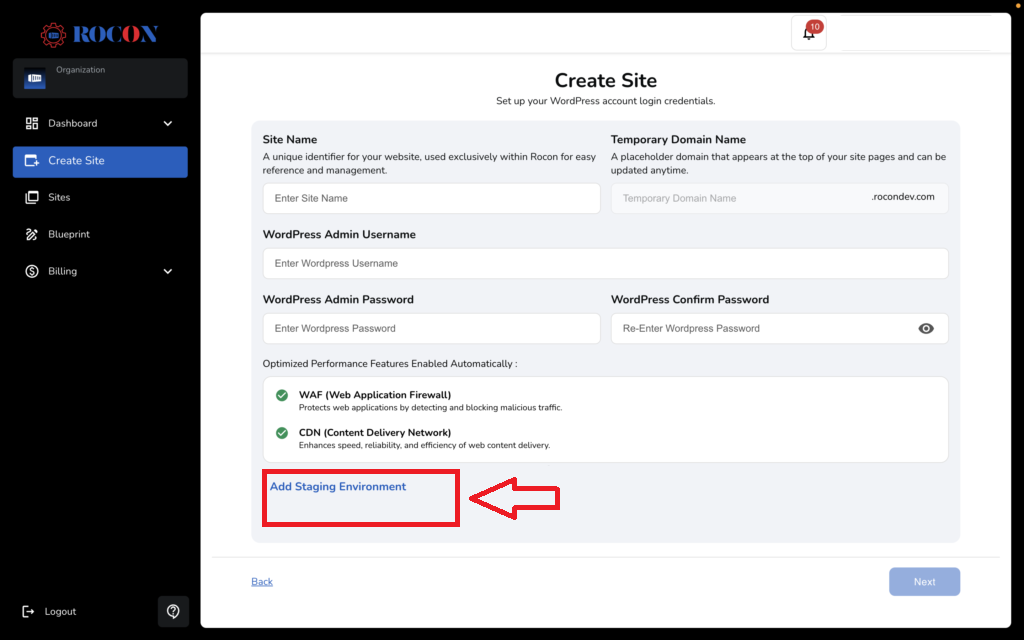Image resolution: width=1024 pixels, height=640 pixels.
Task: Open the Billing menu item
Action: click(x=100, y=271)
